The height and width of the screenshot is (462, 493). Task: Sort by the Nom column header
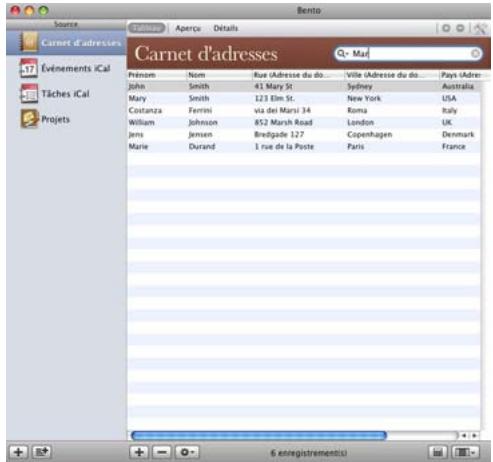pos(219,75)
